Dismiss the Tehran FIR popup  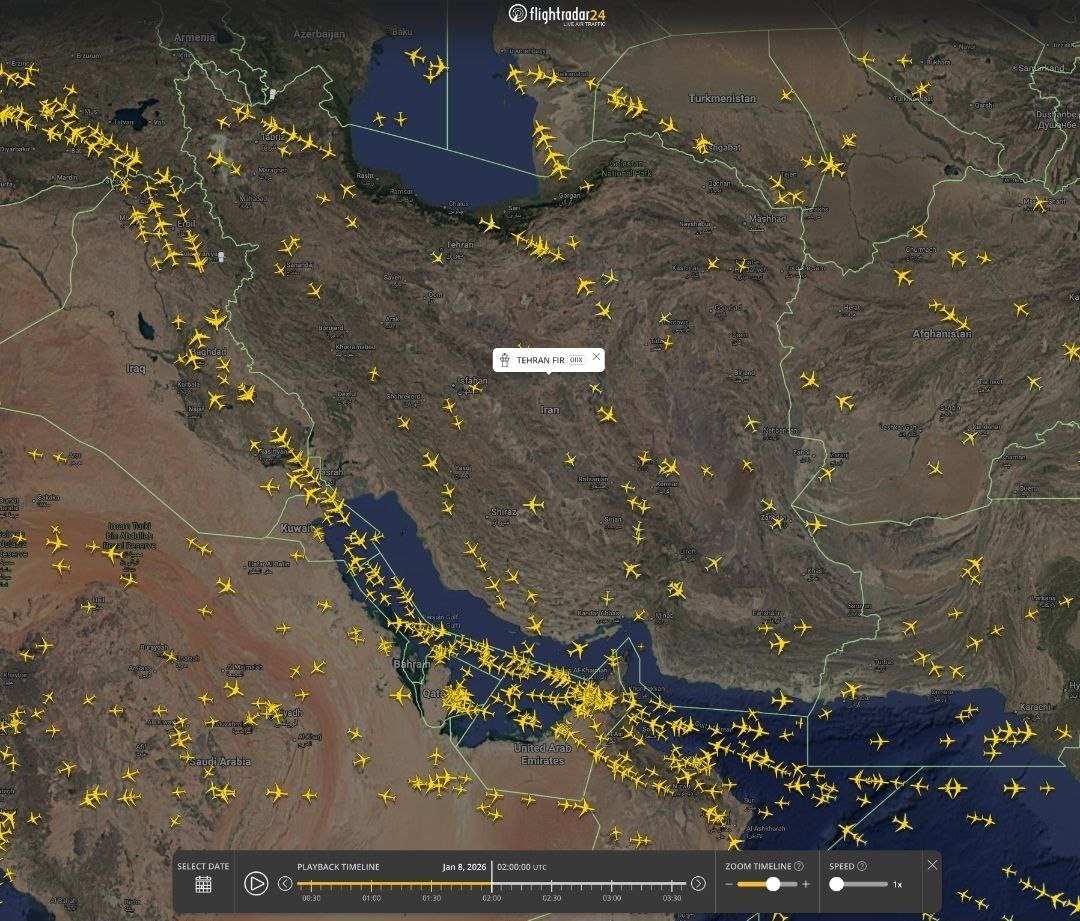point(597,357)
